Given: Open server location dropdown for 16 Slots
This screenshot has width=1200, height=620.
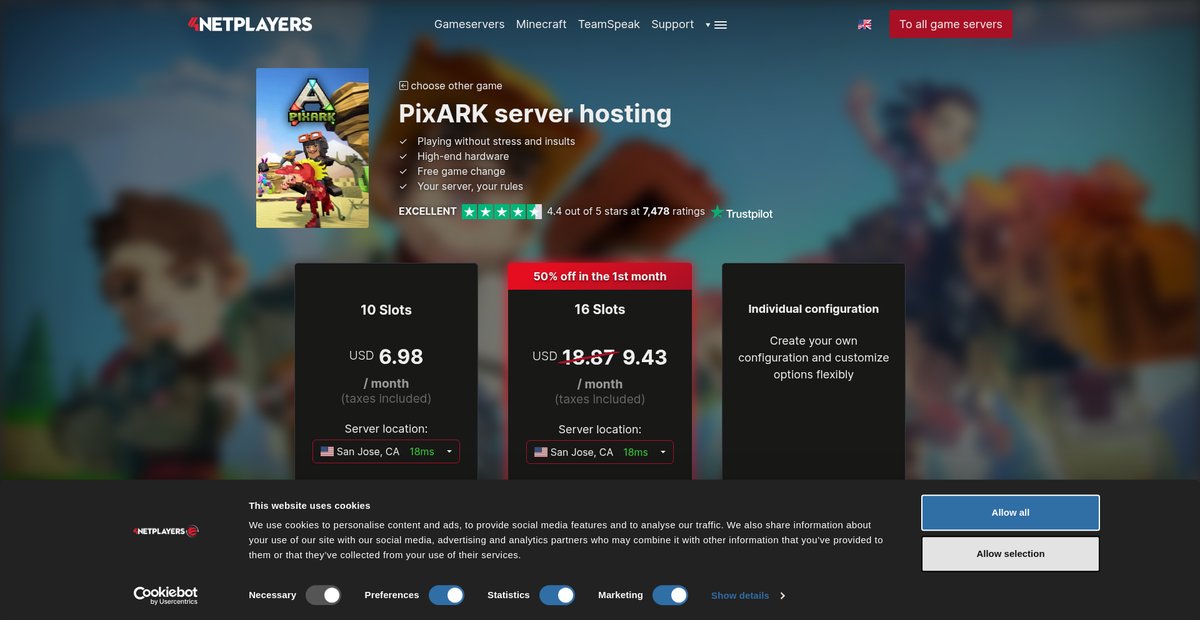Looking at the screenshot, I should pyautogui.click(x=600, y=452).
